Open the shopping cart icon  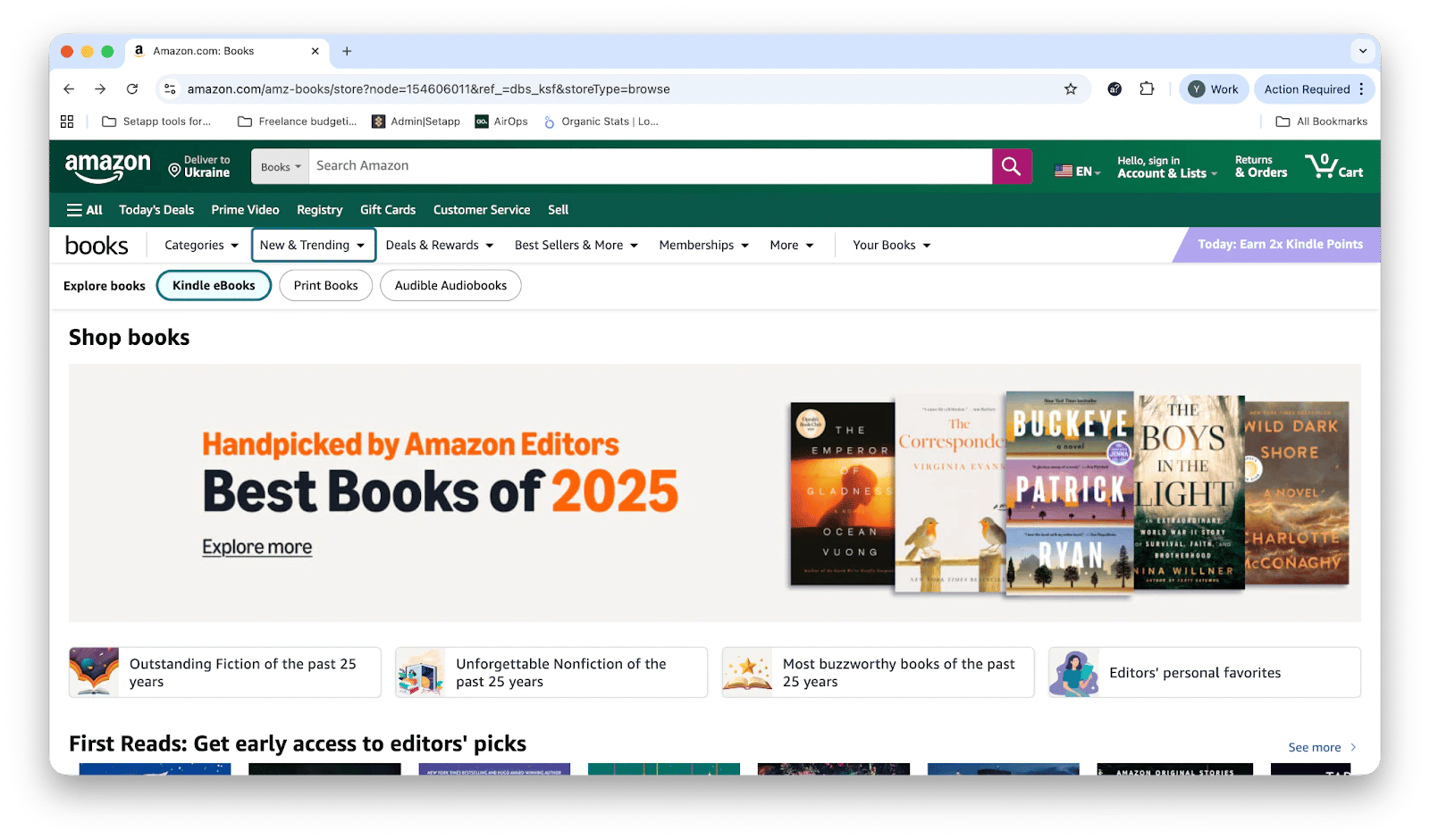click(x=1333, y=166)
